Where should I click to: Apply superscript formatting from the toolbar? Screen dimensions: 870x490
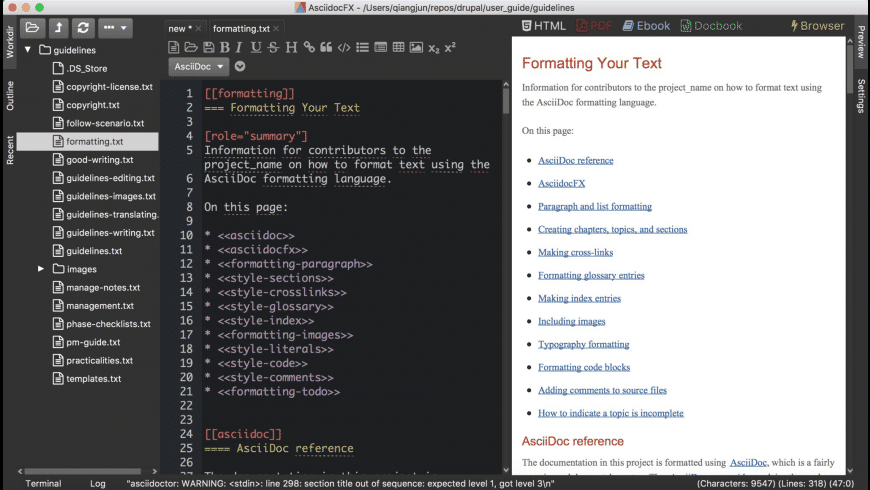point(450,47)
